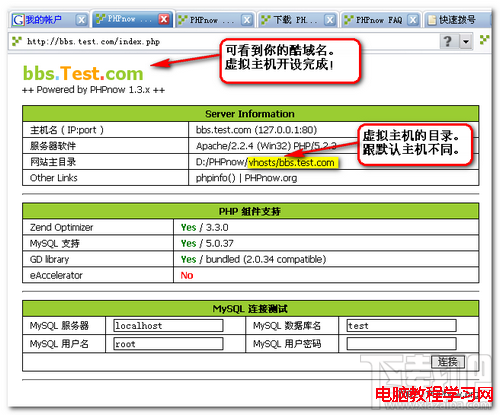Switch to the 我的帐户 tab
Screen dimensions: 500x415
click(44, 20)
